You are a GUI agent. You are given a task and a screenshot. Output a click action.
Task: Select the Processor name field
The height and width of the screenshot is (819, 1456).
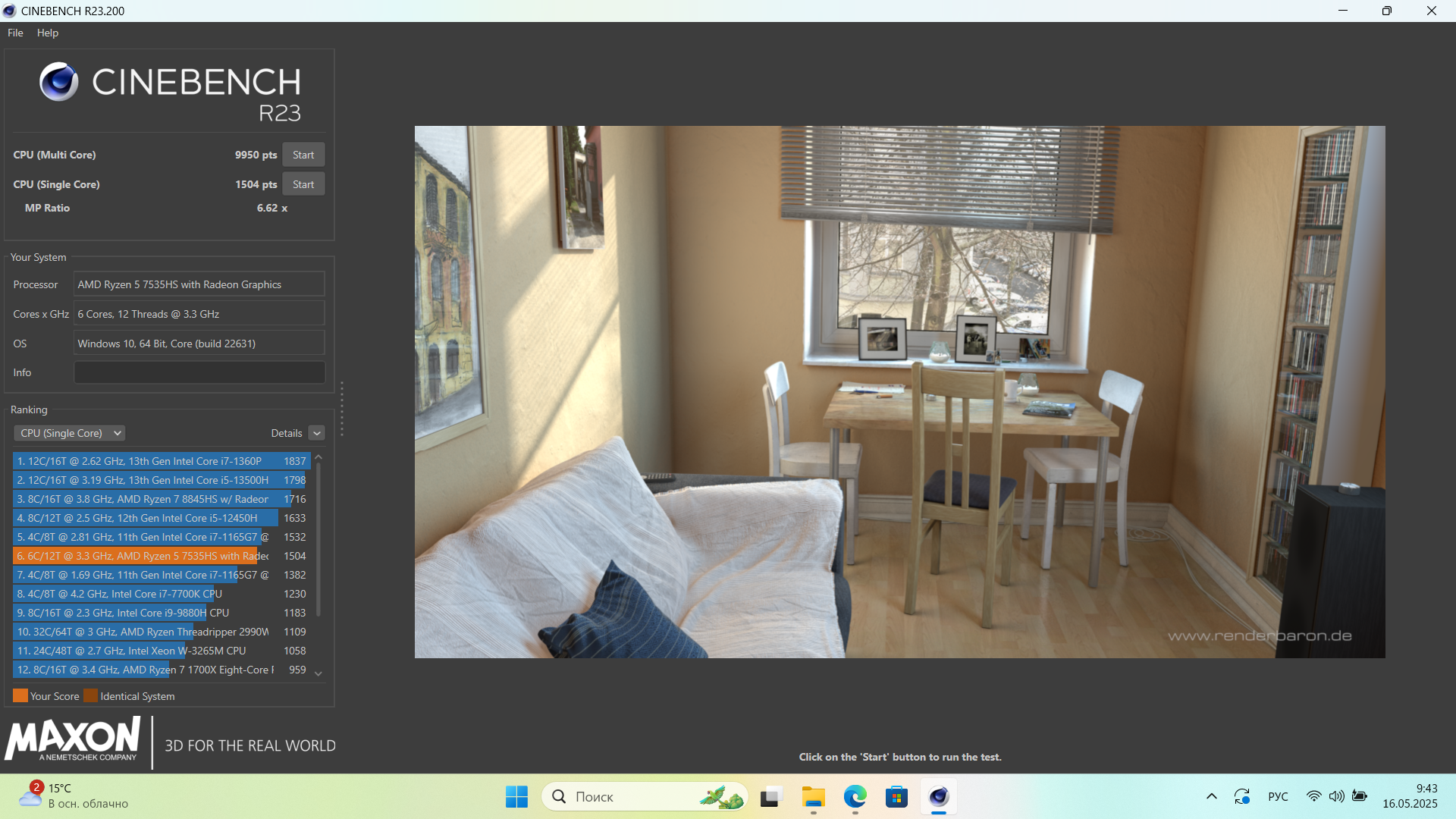(199, 284)
